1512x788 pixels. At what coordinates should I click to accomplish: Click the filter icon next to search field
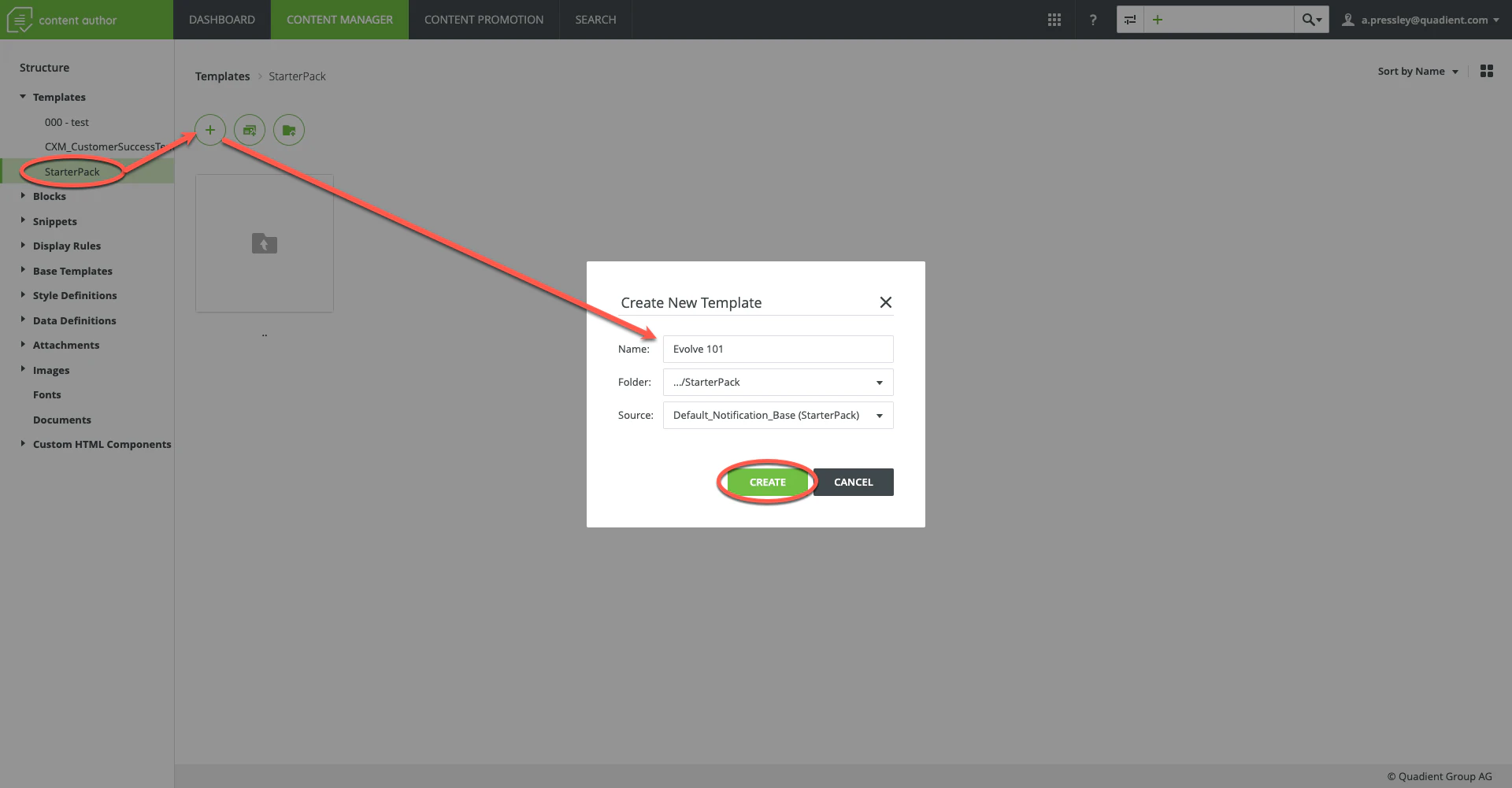pyautogui.click(x=1130, y=19)
